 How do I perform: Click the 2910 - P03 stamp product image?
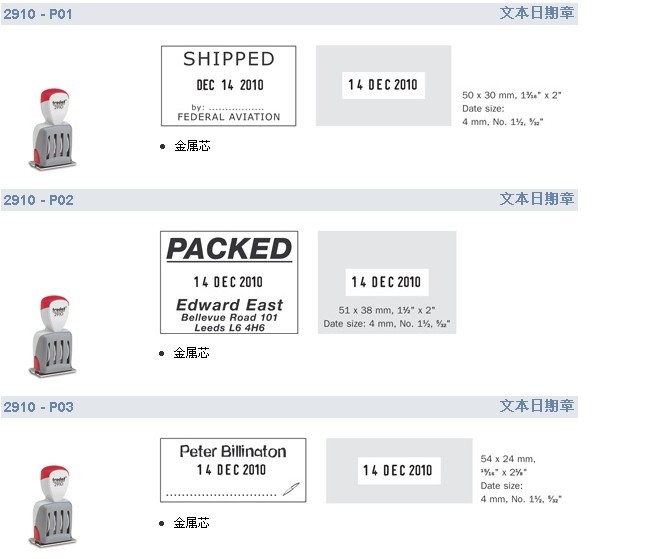coord(53,506)
